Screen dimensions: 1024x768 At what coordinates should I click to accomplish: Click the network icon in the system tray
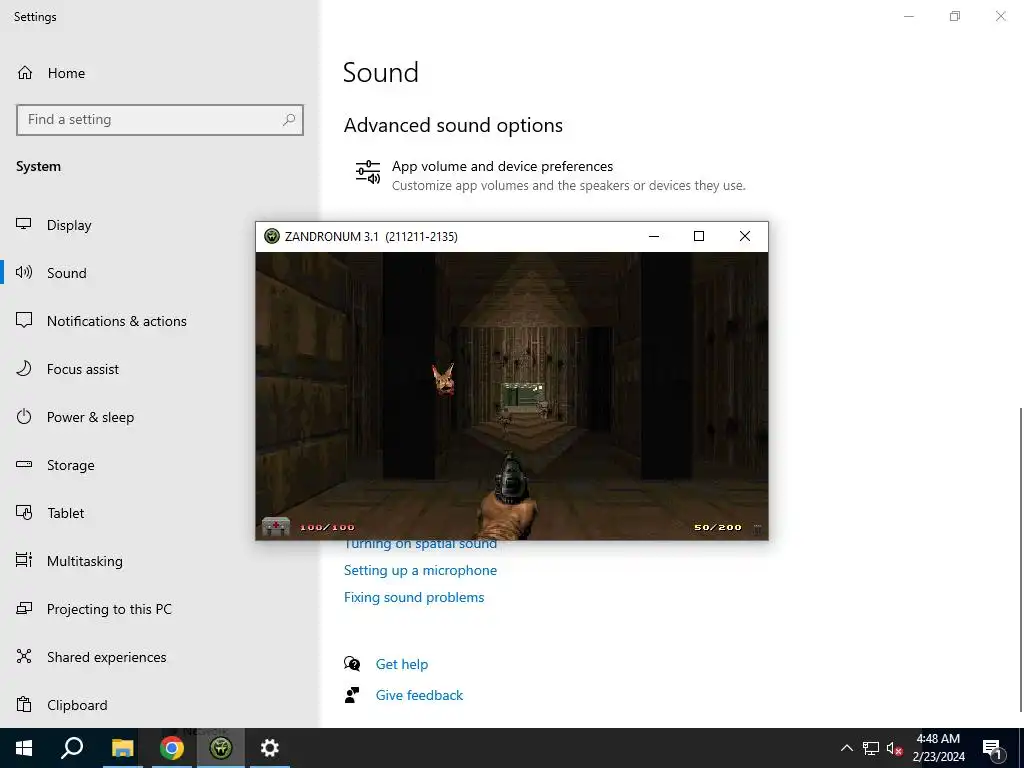[871, 748]
